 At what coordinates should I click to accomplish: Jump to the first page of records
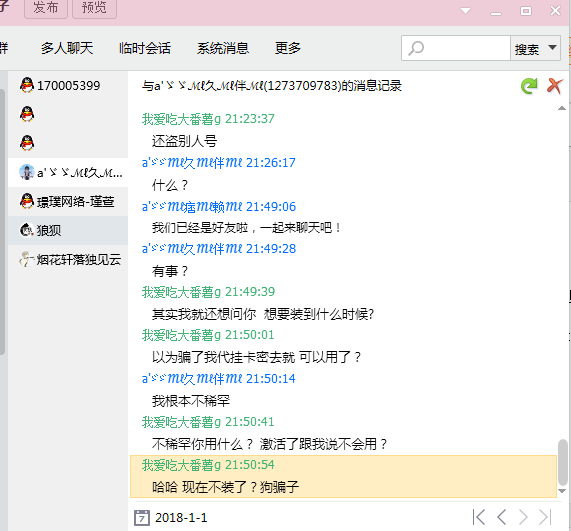tap(479, 517)
